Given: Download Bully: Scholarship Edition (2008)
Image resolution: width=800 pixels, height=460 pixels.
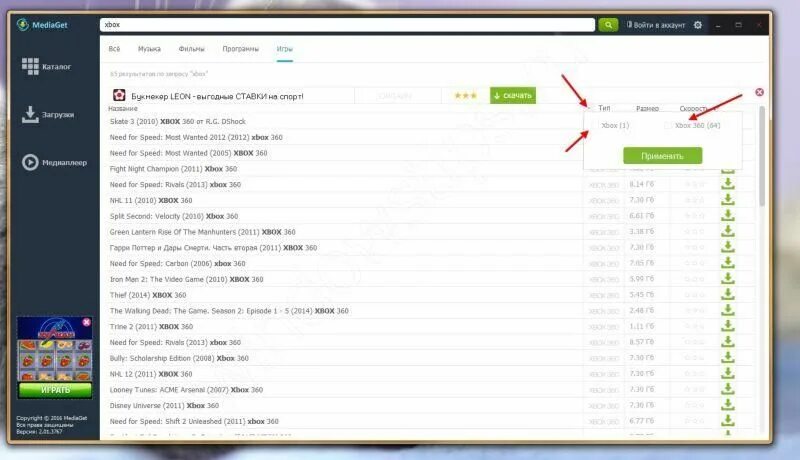Looking at the screenshot, I should (728, 357).
